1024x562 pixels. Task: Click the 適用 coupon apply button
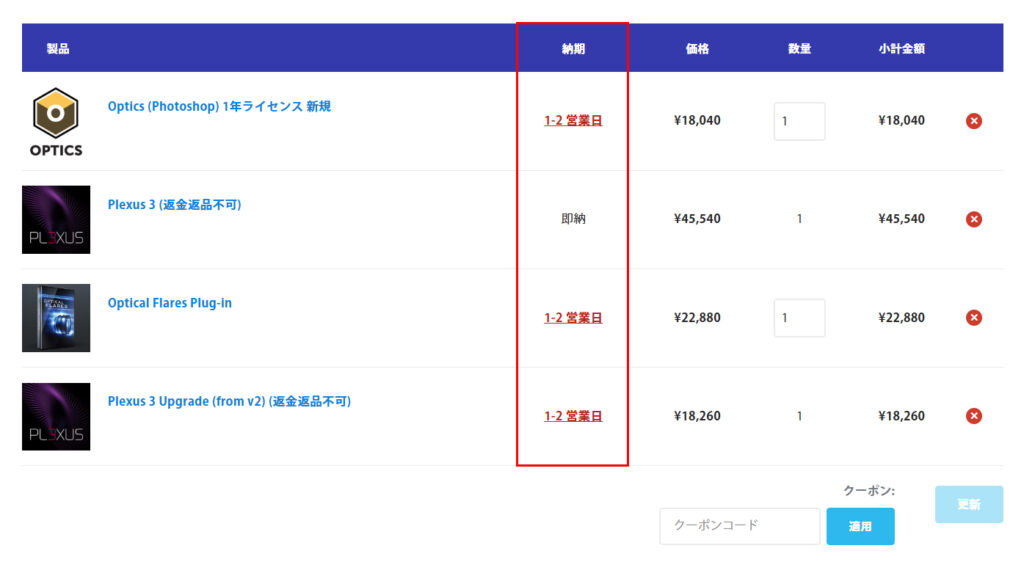click(860, 526)
